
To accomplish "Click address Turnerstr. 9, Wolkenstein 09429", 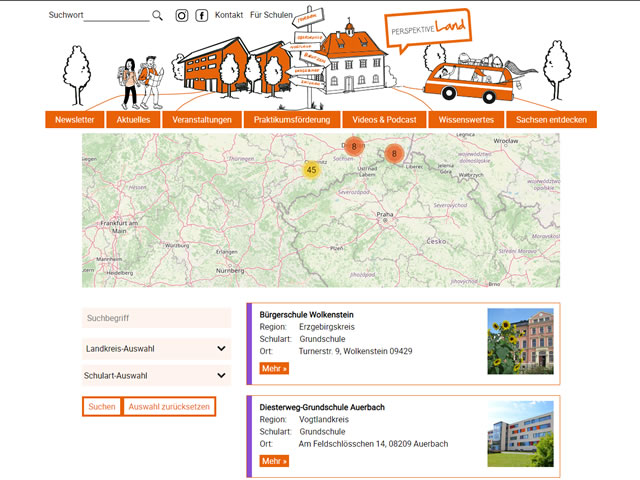I will click(x=356, y=351).
